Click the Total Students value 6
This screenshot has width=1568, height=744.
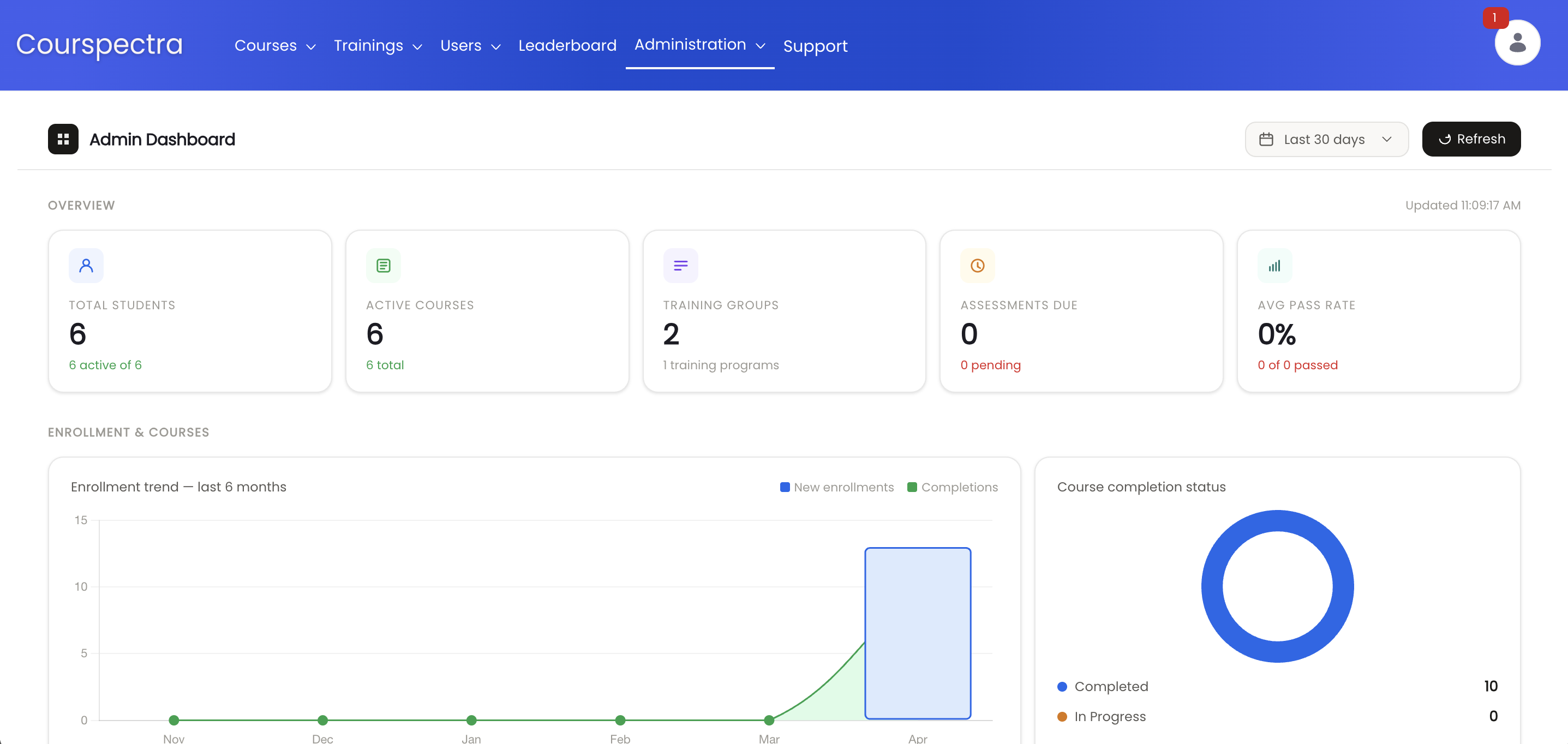coord(78,334)
